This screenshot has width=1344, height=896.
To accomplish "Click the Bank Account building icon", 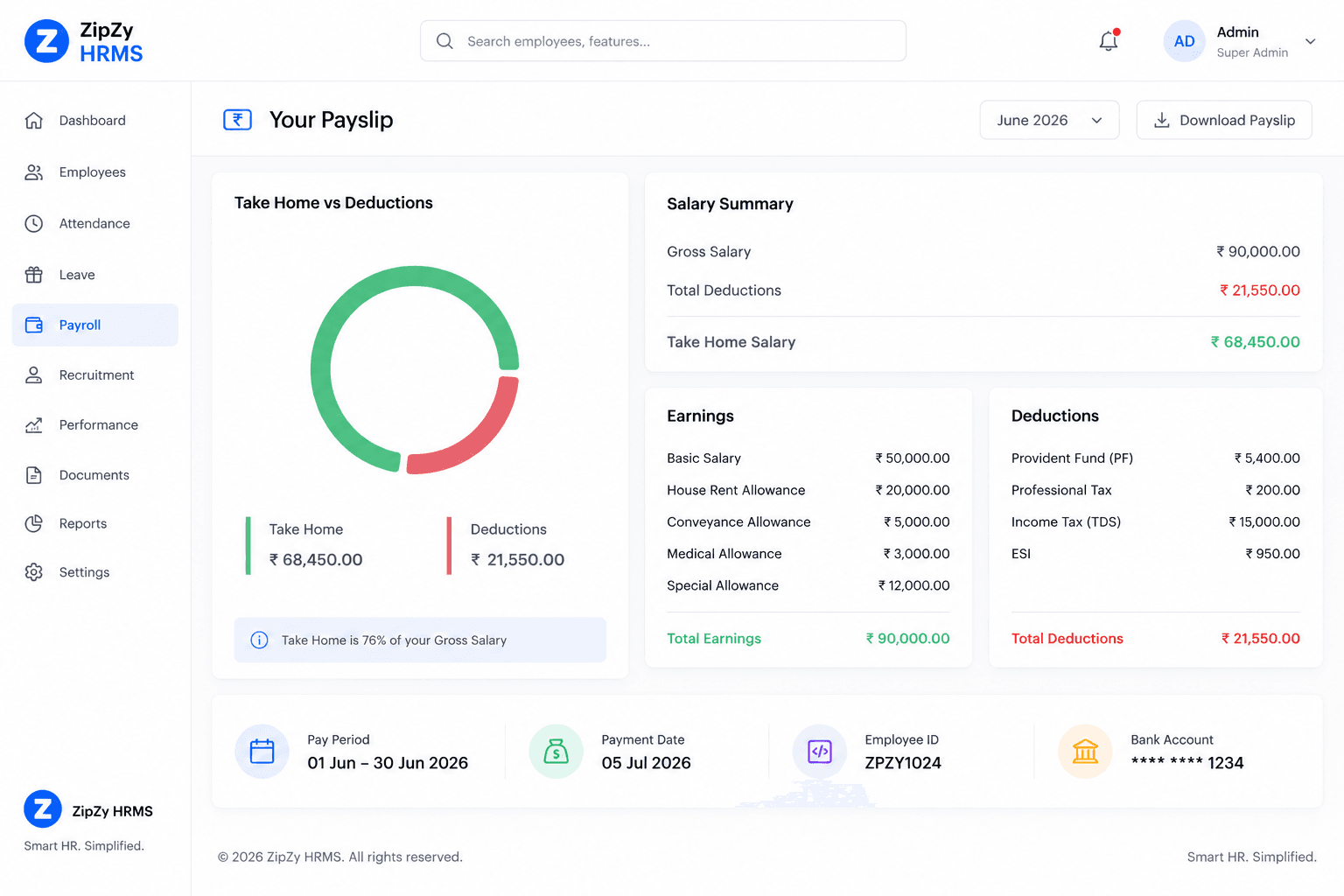I will pos(1085,752).
